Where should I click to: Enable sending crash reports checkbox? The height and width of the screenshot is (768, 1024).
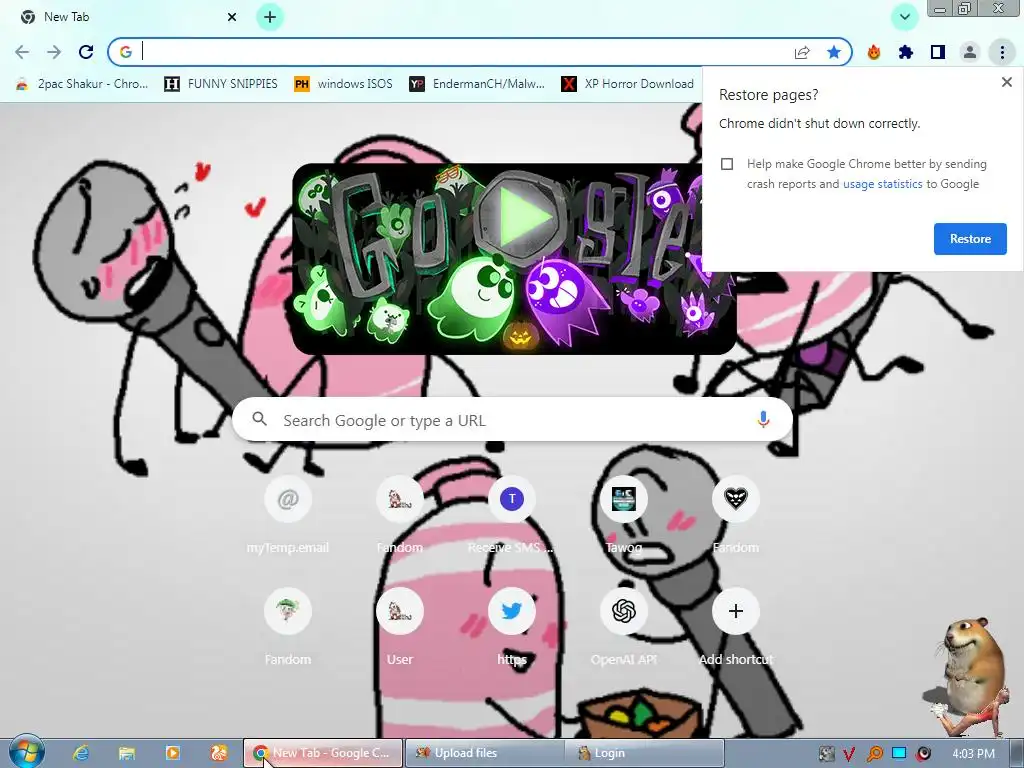click(727, 164)
